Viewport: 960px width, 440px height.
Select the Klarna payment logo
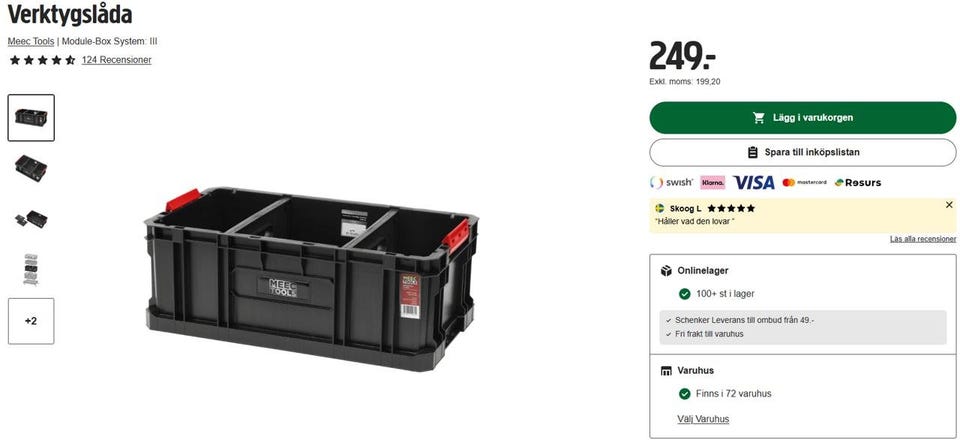pyautogui.click(x=713, y=182)
